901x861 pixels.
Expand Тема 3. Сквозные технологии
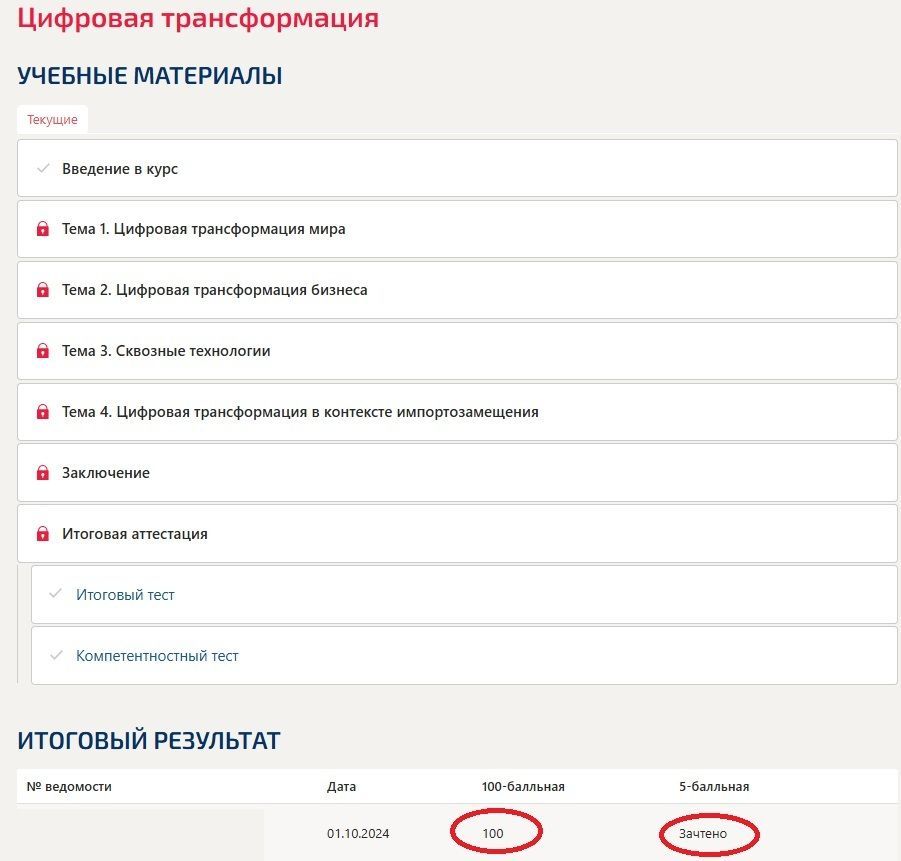tap(457, 351)
